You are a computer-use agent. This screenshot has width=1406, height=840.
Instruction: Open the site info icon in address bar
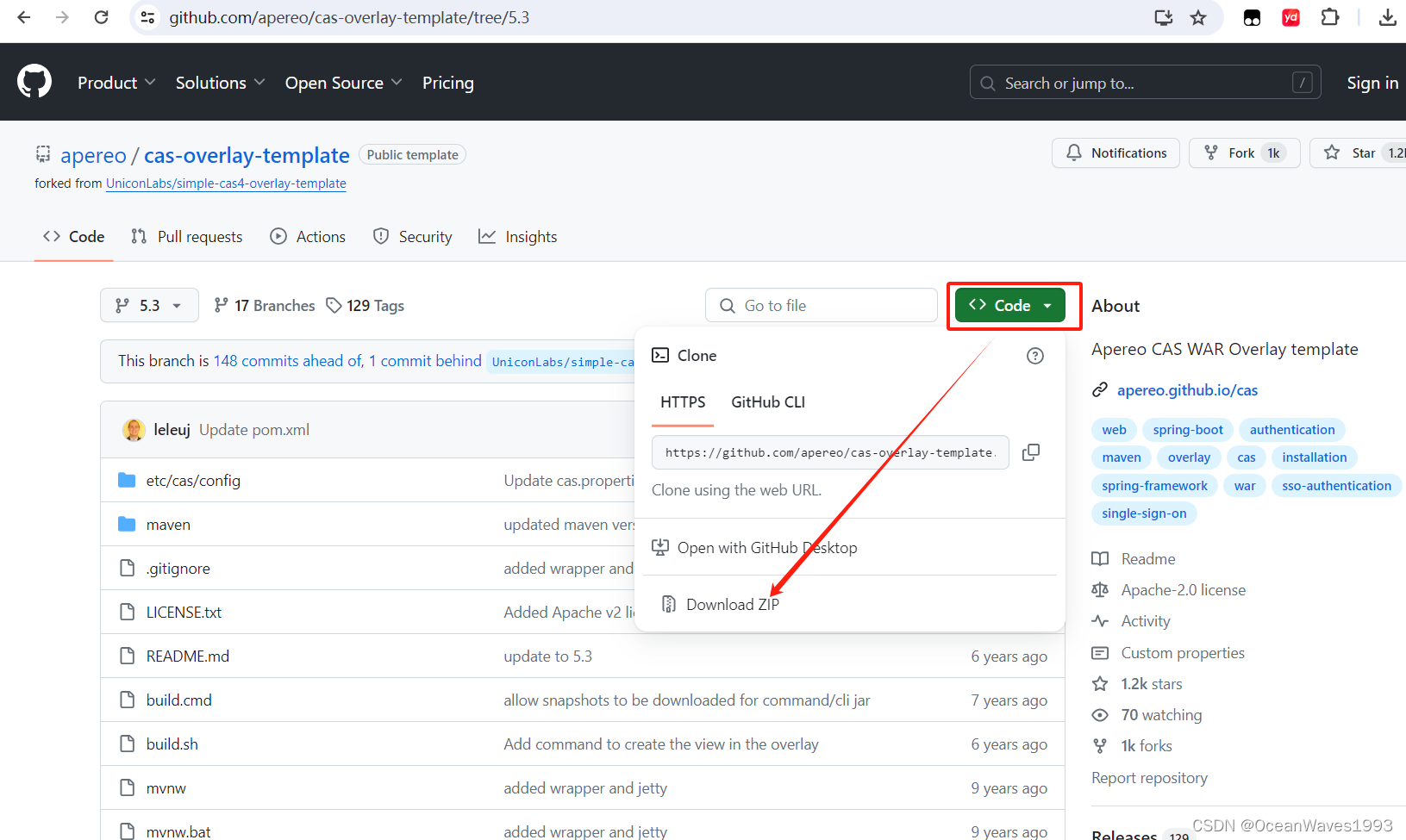tap(148, 17)
